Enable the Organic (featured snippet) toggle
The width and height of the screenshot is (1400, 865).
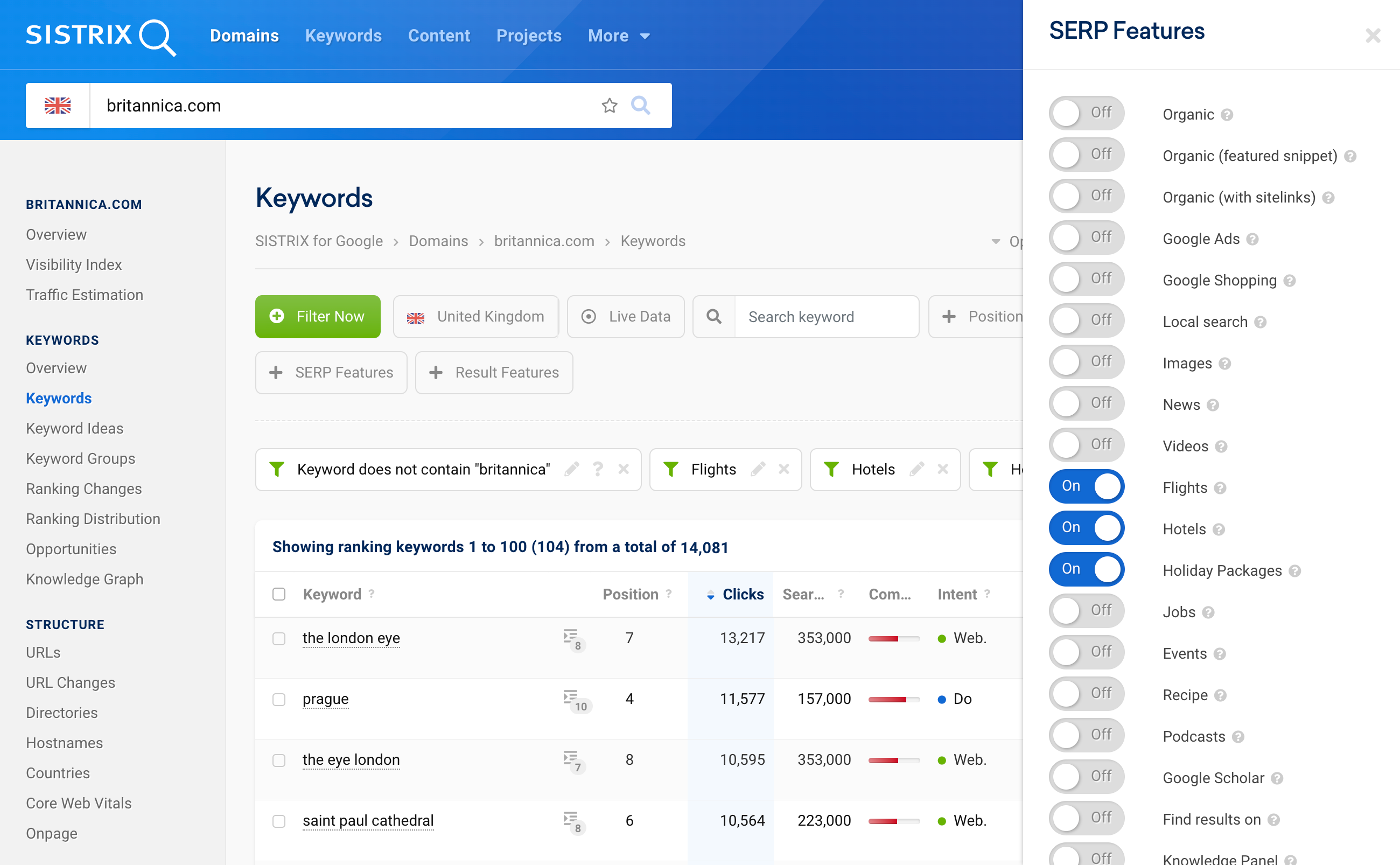pyautogui.click(x=1086, y=155)
